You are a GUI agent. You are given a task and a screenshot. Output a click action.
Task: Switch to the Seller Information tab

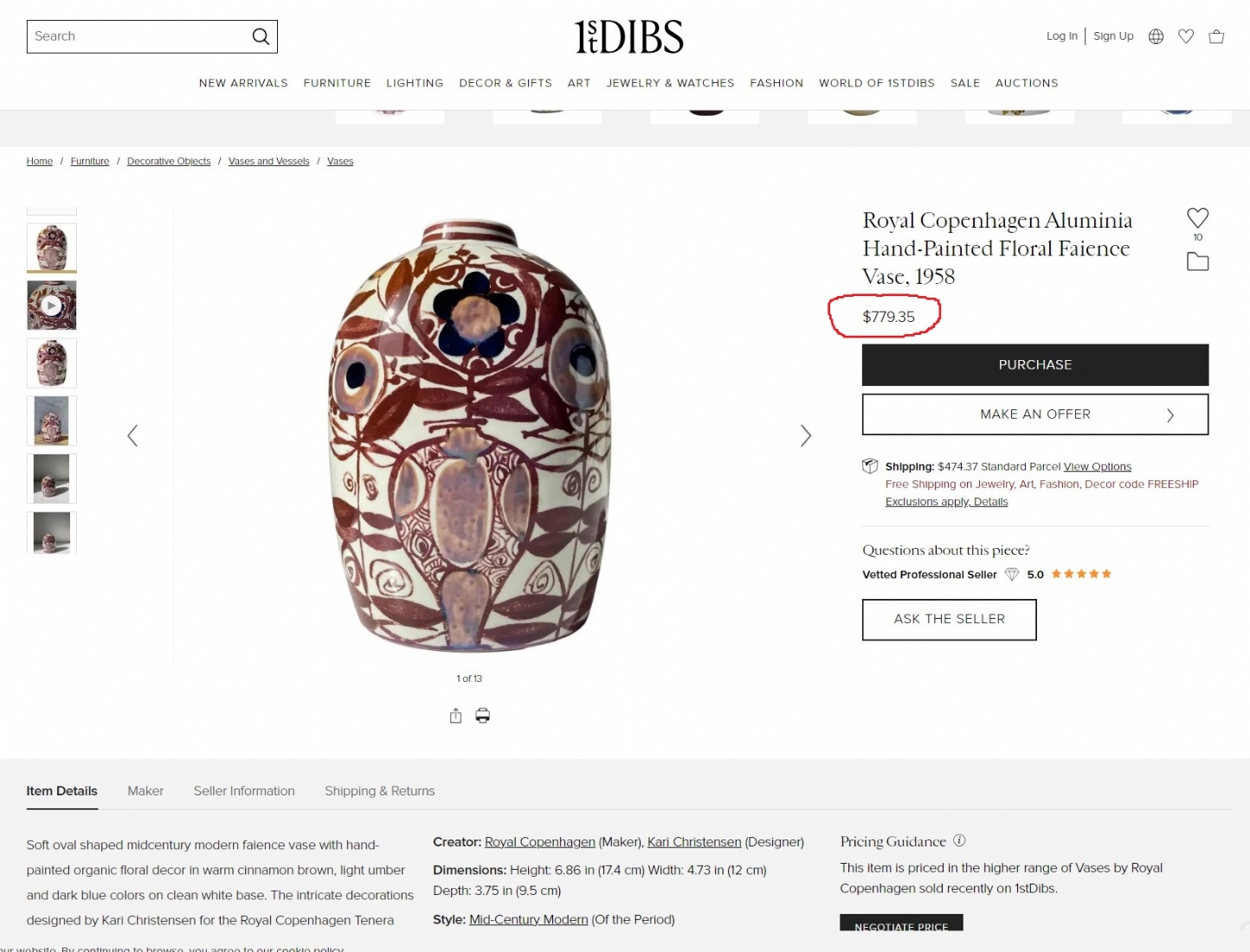(244, 791)
